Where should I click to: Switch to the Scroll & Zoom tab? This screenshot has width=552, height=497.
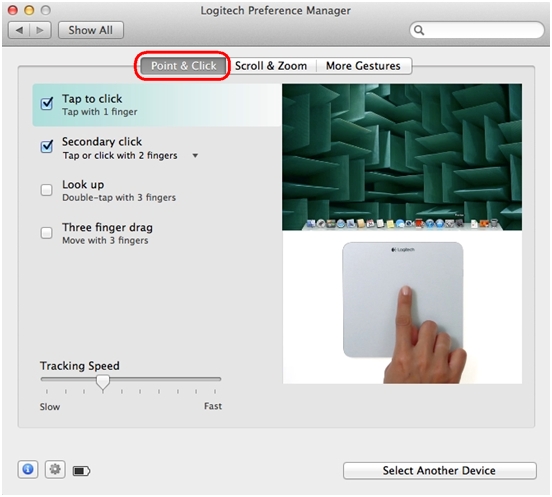pos(271,66)
